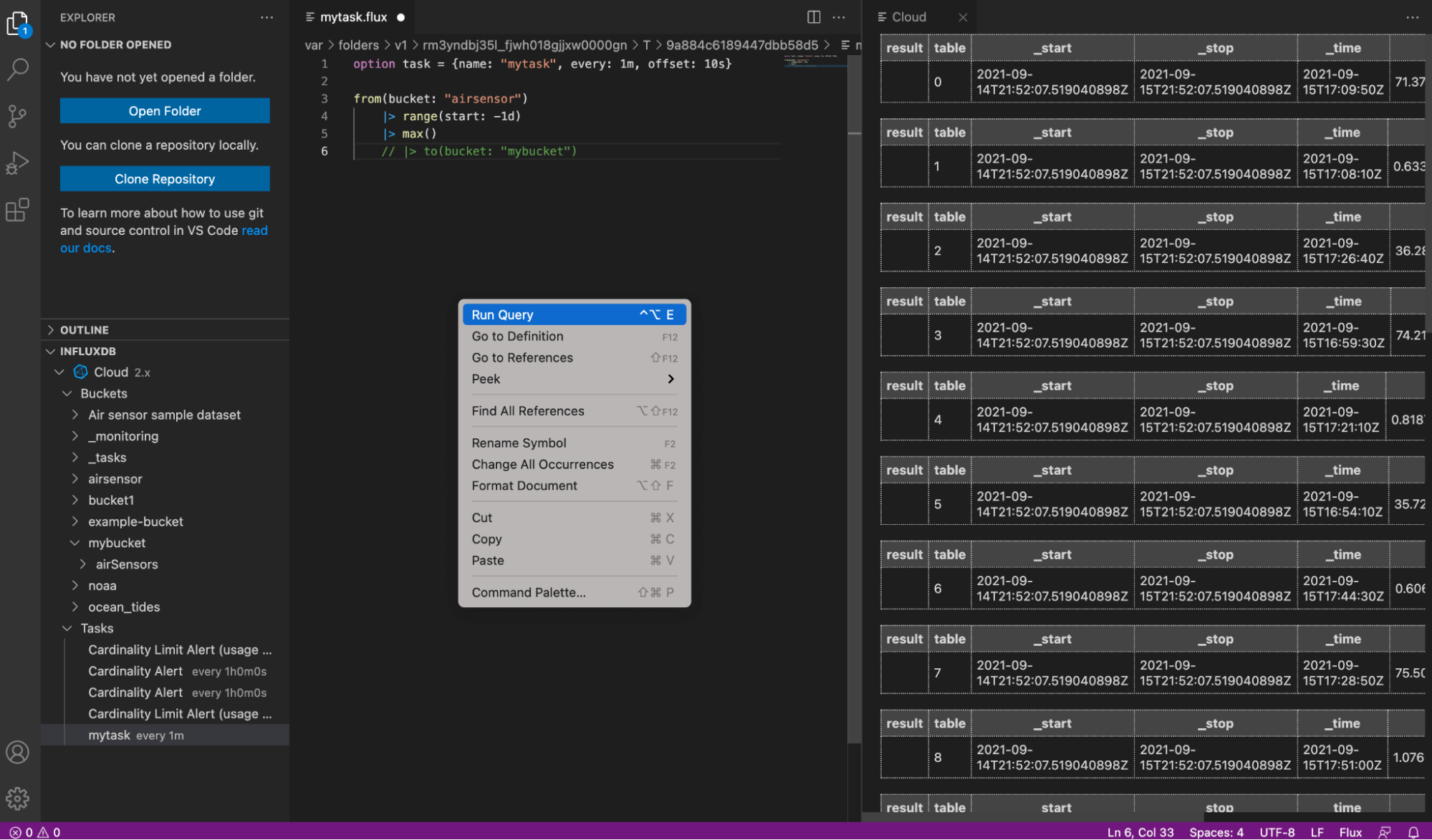The height and width of the screenshot is (840, 1432).
Task: Click the editor vertical scrollbar
Action: (x=854, y=401)
